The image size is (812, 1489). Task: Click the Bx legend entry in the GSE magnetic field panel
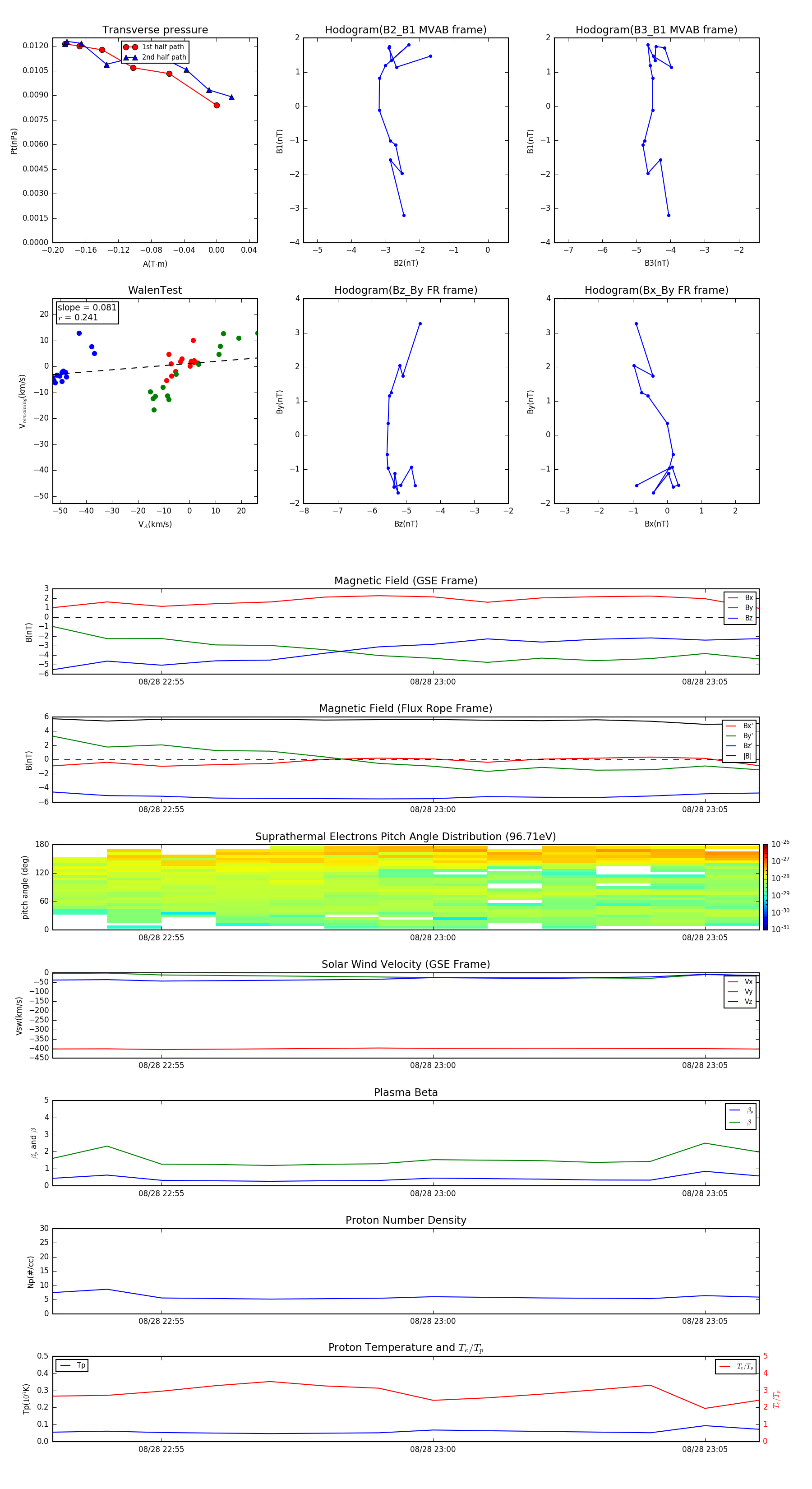coord(740,598)
